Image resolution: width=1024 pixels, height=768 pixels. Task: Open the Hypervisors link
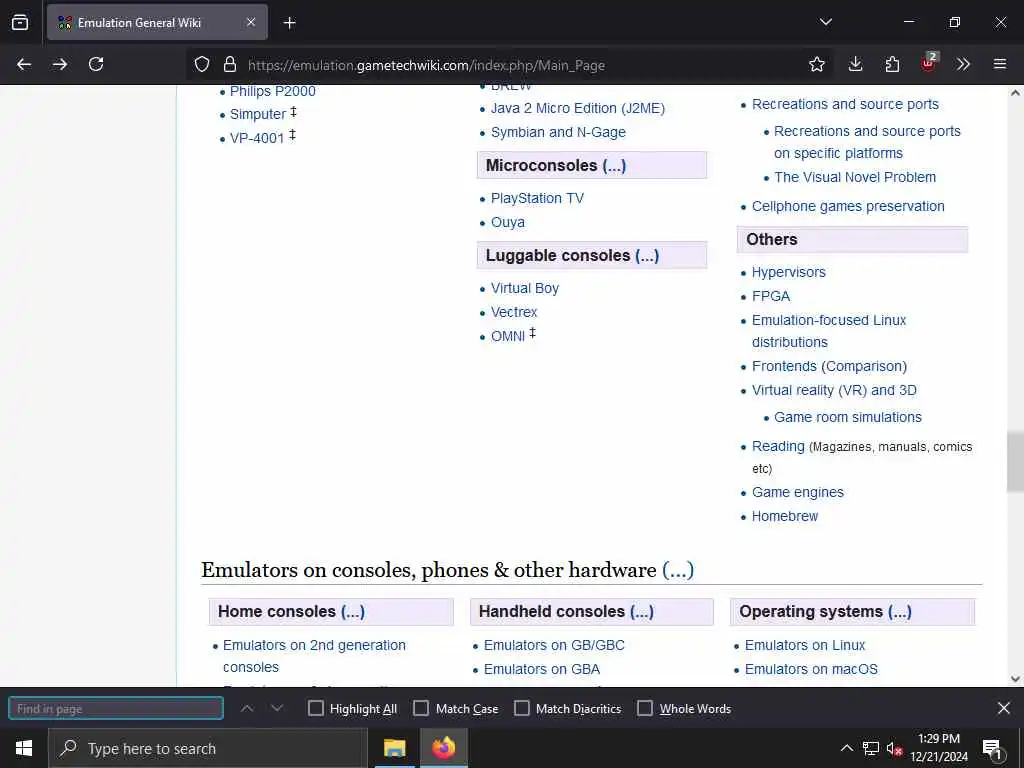click(x=788, y=272)
